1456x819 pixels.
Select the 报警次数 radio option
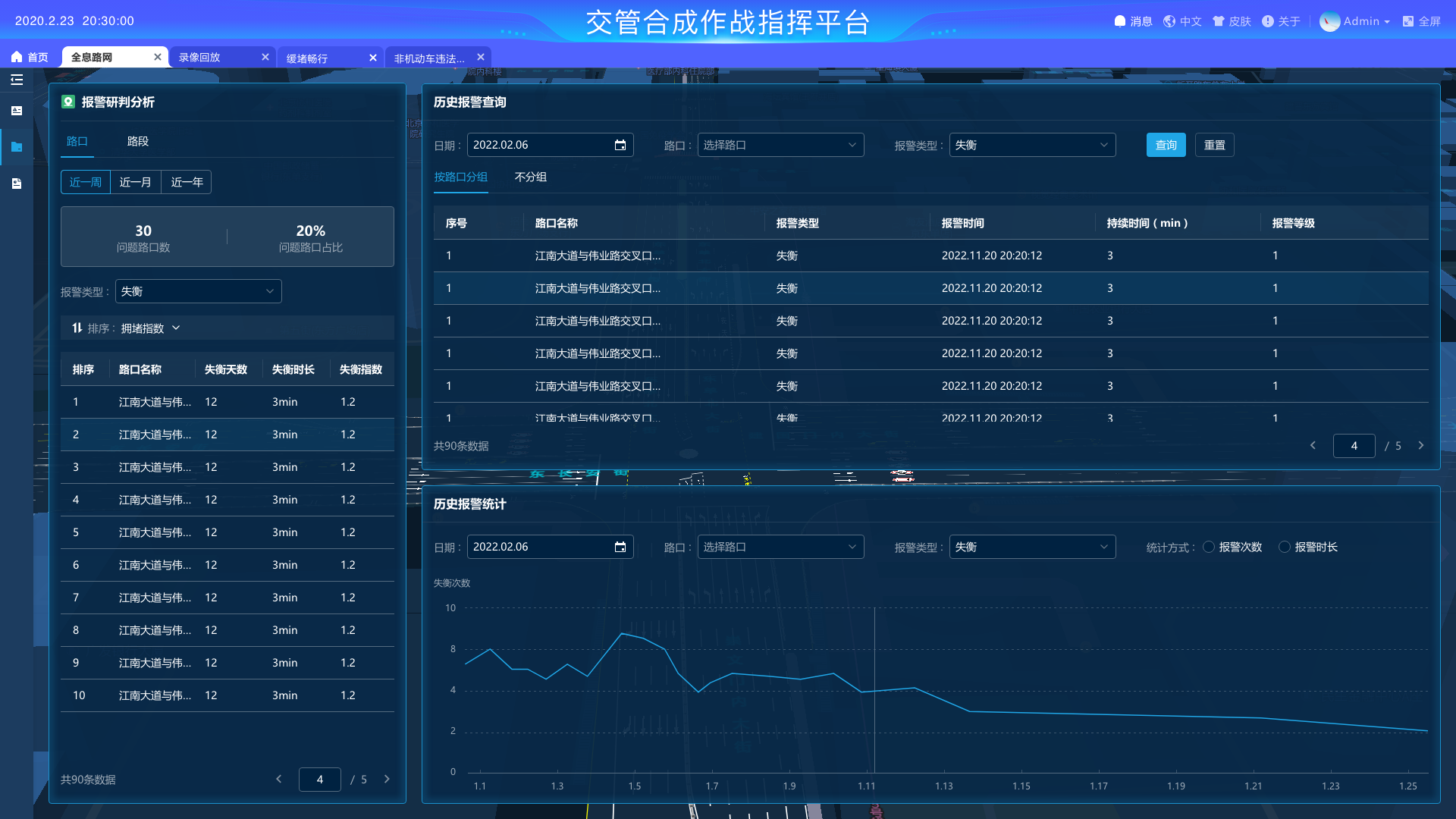click(1209, 547)
